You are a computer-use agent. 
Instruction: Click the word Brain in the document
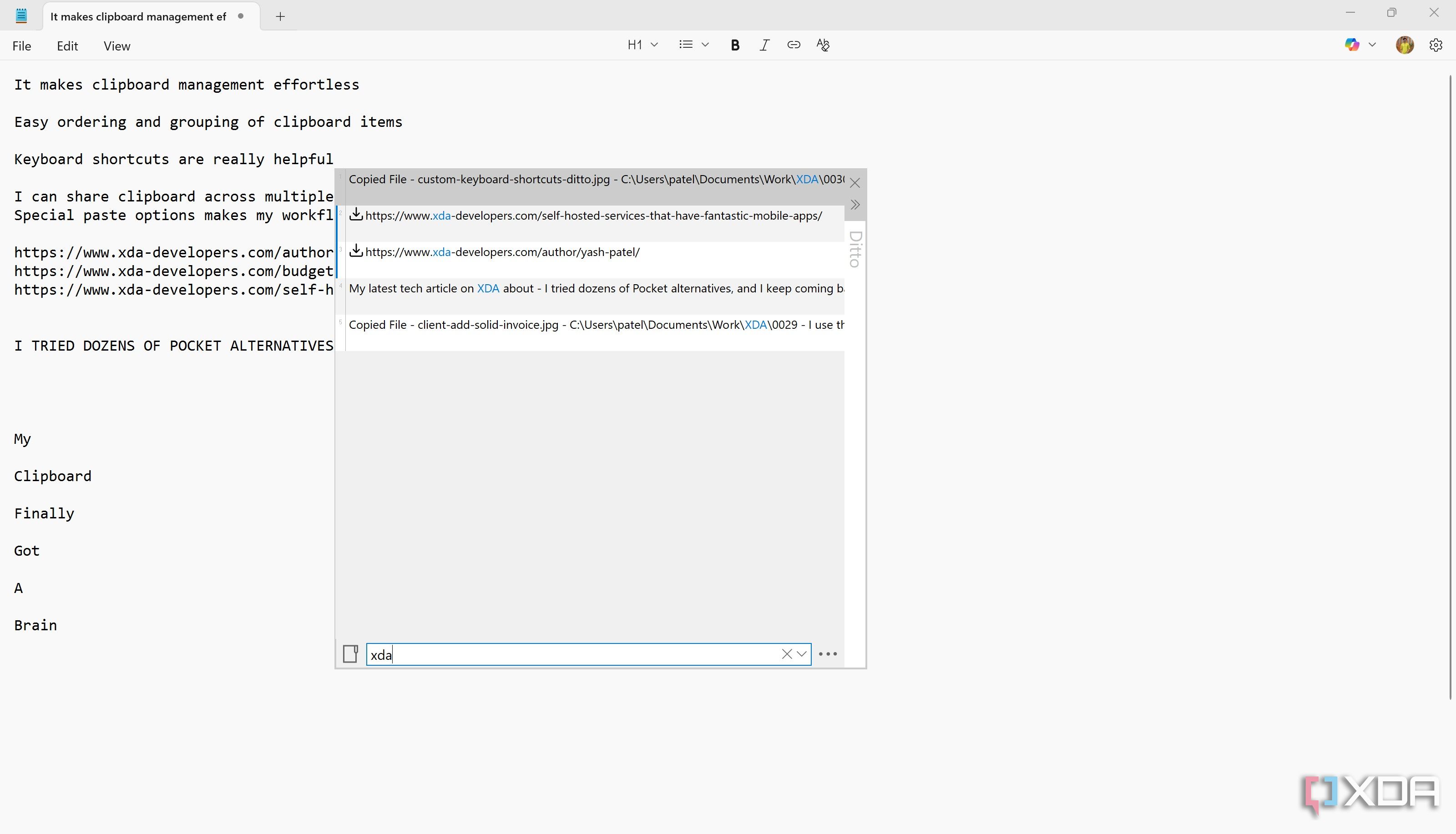[35, 625]
